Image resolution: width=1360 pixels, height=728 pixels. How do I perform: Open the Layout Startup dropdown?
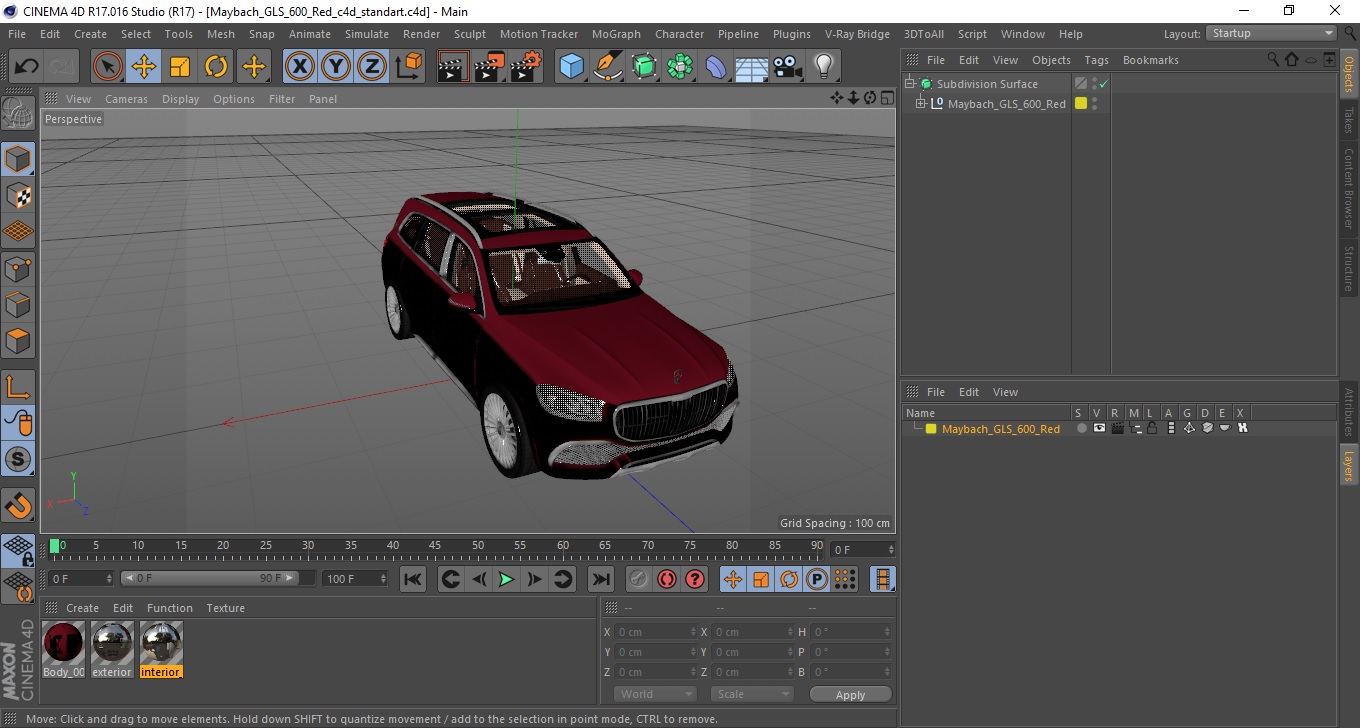pyautogui.click(x=1272, y=33)
